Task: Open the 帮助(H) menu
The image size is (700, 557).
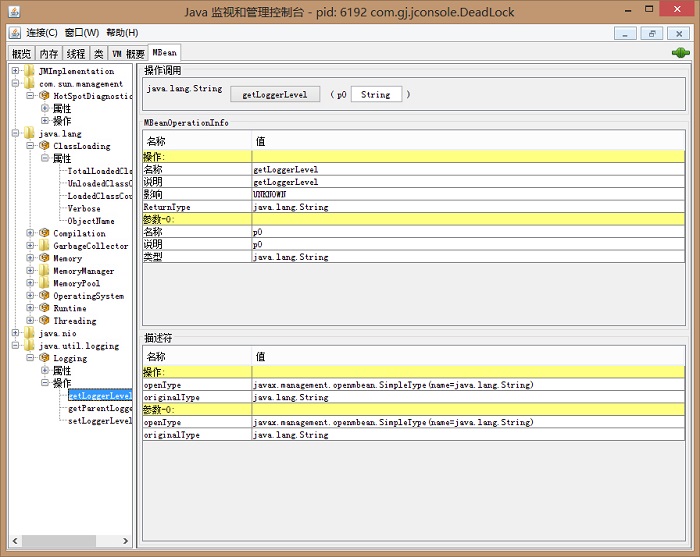Action: [122, 33]
